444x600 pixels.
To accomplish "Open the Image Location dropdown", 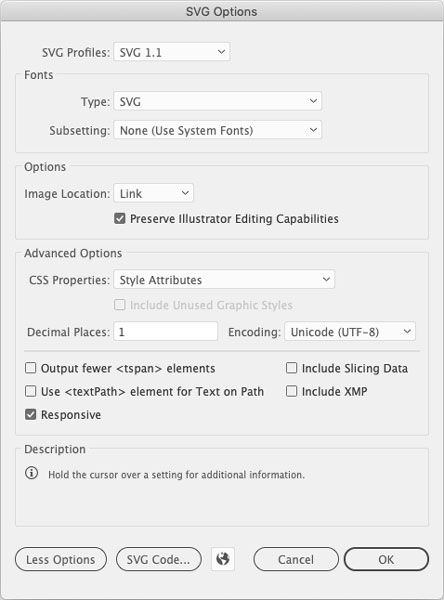I will tap(153, 193).
